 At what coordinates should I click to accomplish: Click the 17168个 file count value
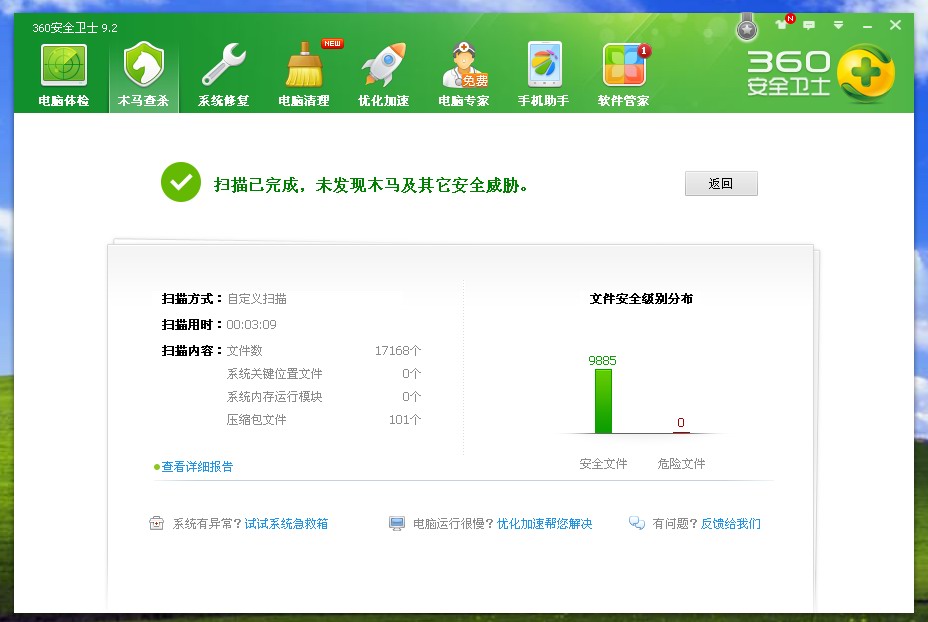[398, 350]
